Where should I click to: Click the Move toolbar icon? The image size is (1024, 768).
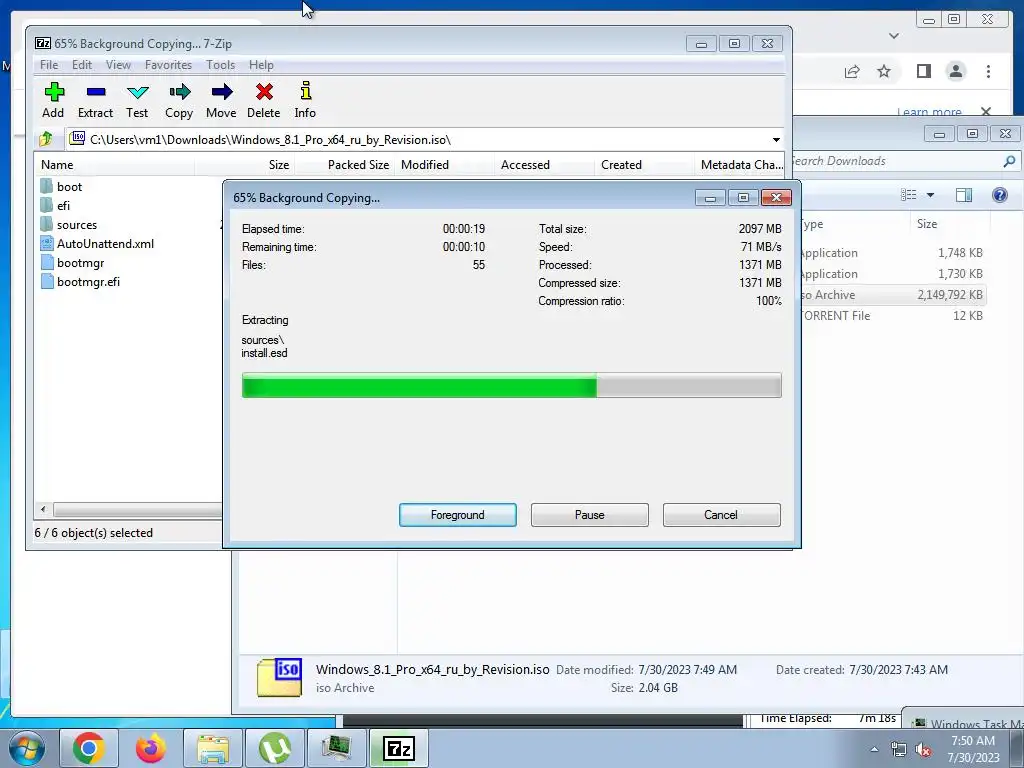pos(221,100)
